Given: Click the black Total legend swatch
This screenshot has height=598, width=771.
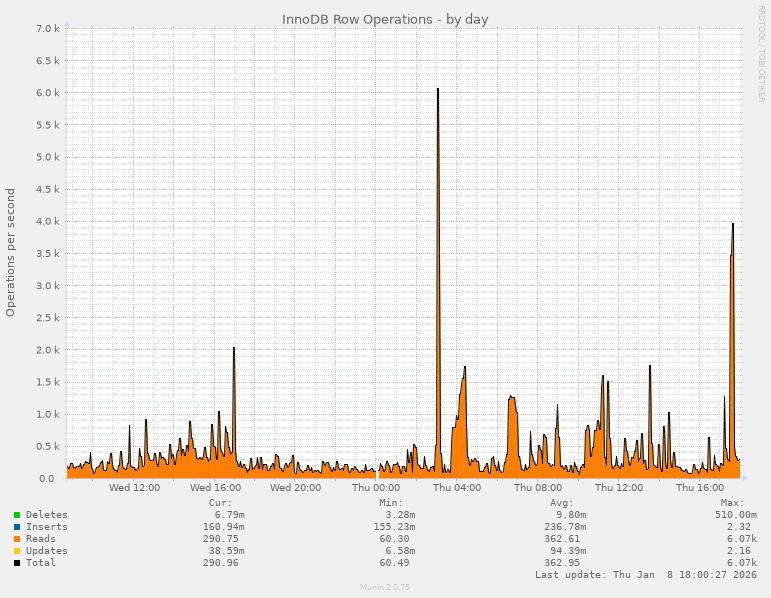Looking at the screenshot, I should click(x=17, y=563).
